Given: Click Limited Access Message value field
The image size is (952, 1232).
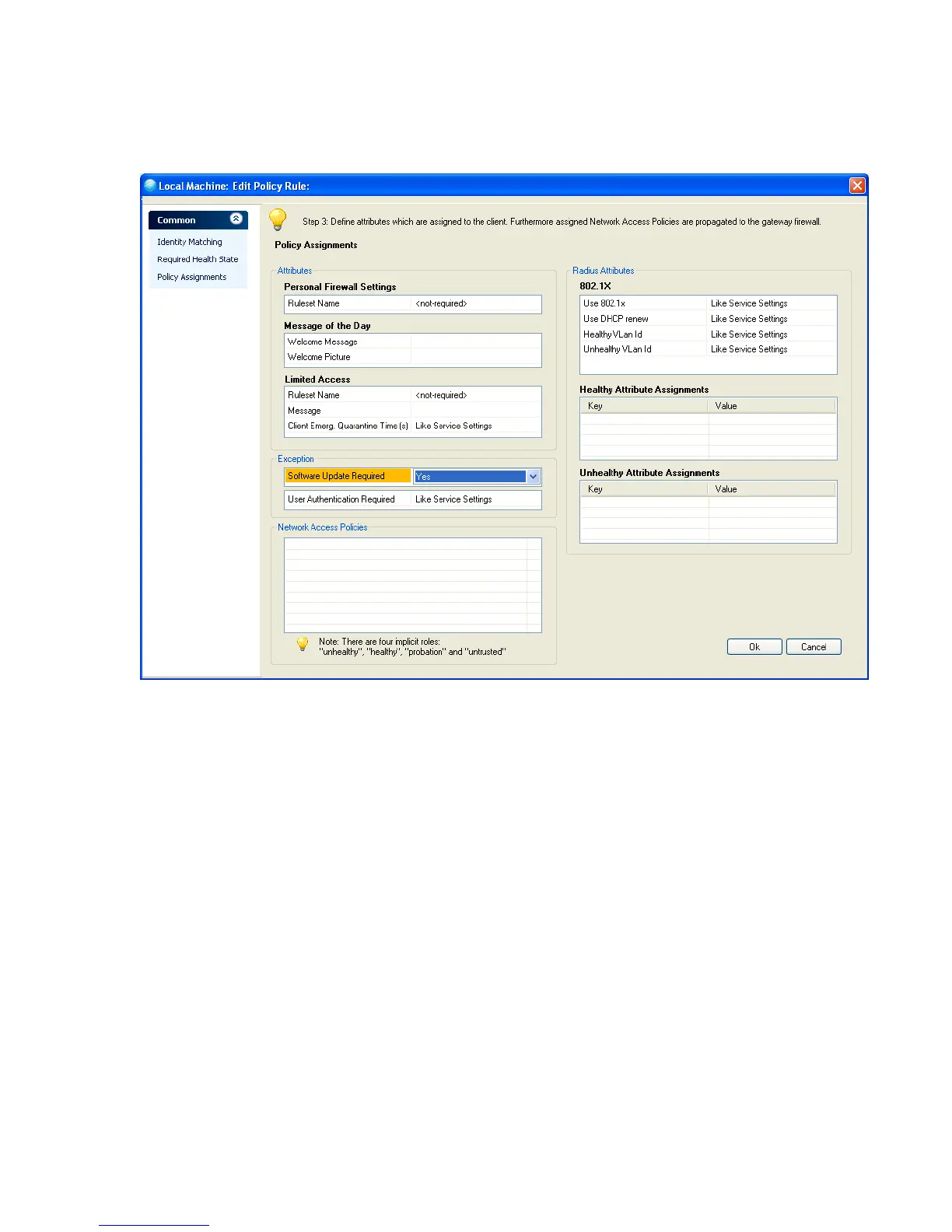Looking at the screenshot, I should point(476,411).
